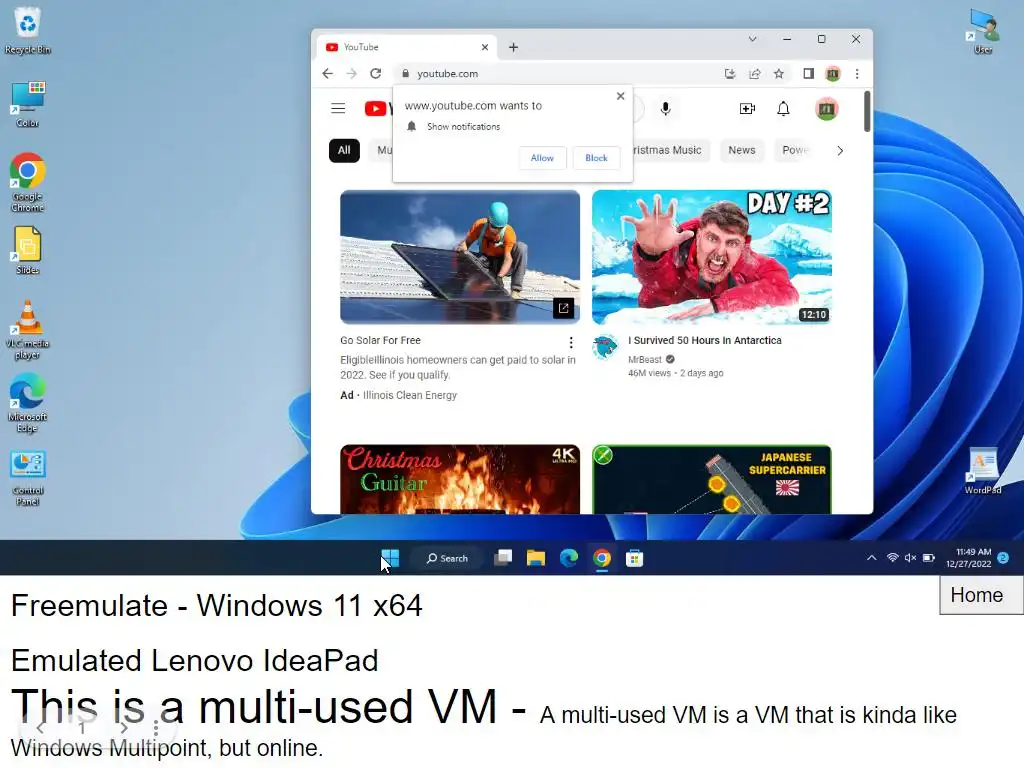
Task: Go to YouTube home via logo
Action: click(377, 108)
